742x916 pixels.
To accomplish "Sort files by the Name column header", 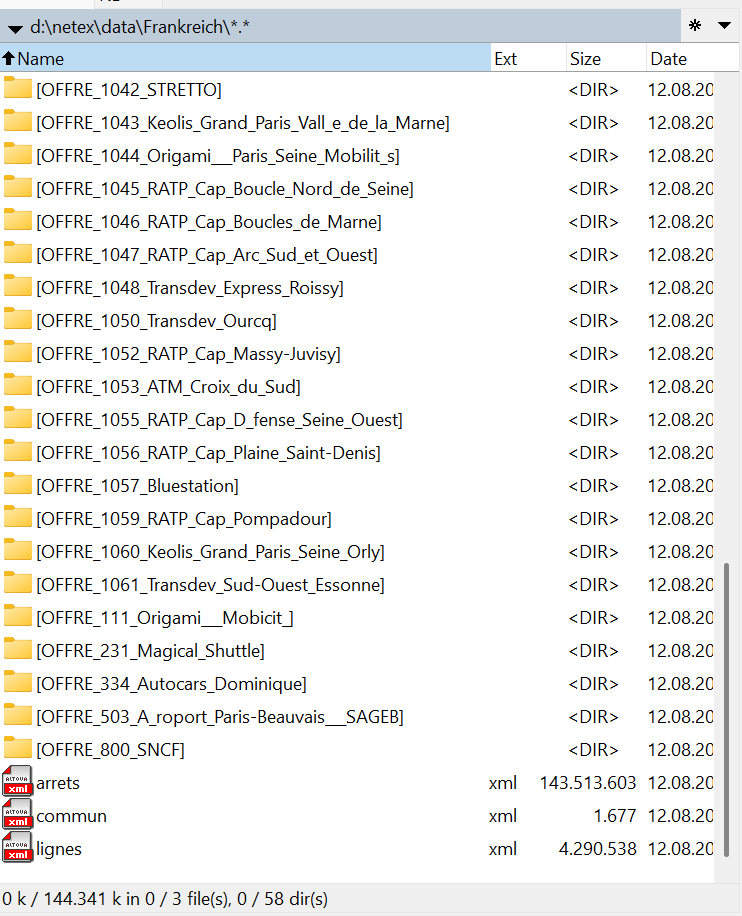I will (245, 58).
